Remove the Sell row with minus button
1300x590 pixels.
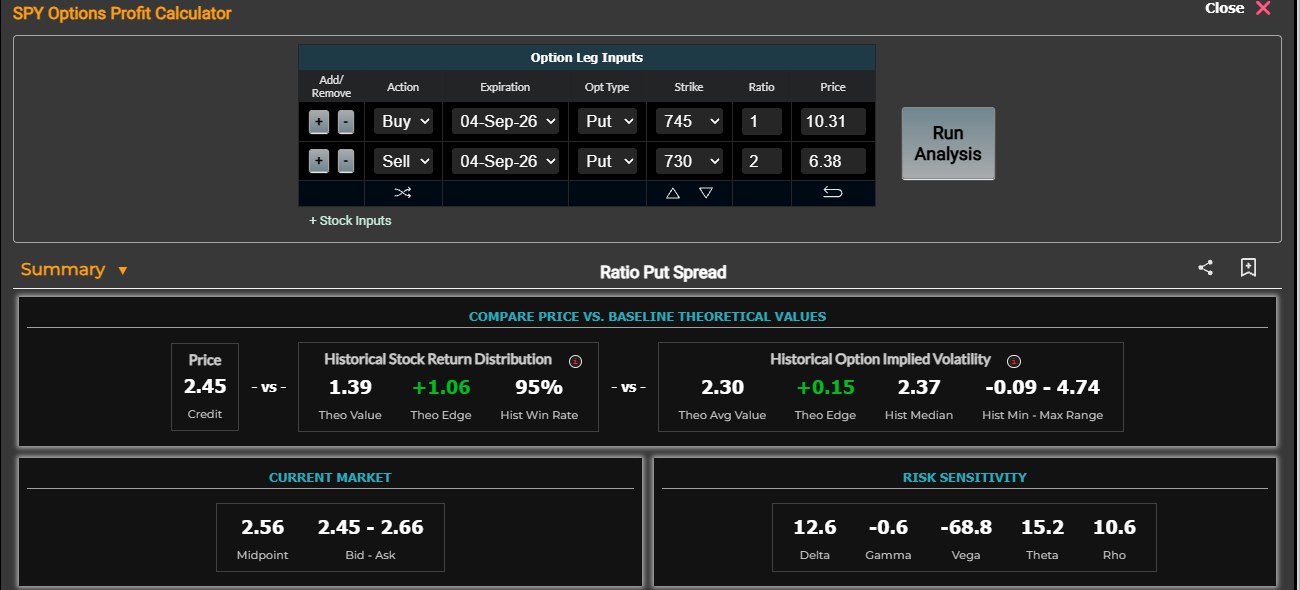click(345, 161)
